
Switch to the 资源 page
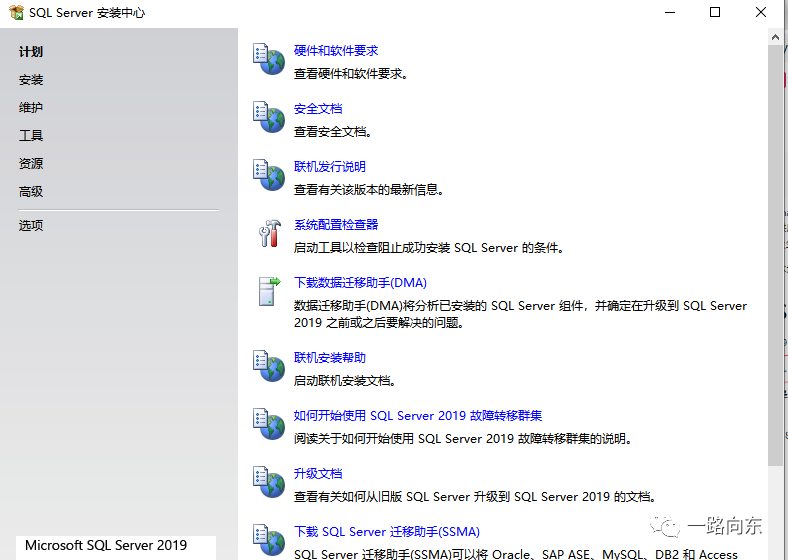click(x=31, y=163)
